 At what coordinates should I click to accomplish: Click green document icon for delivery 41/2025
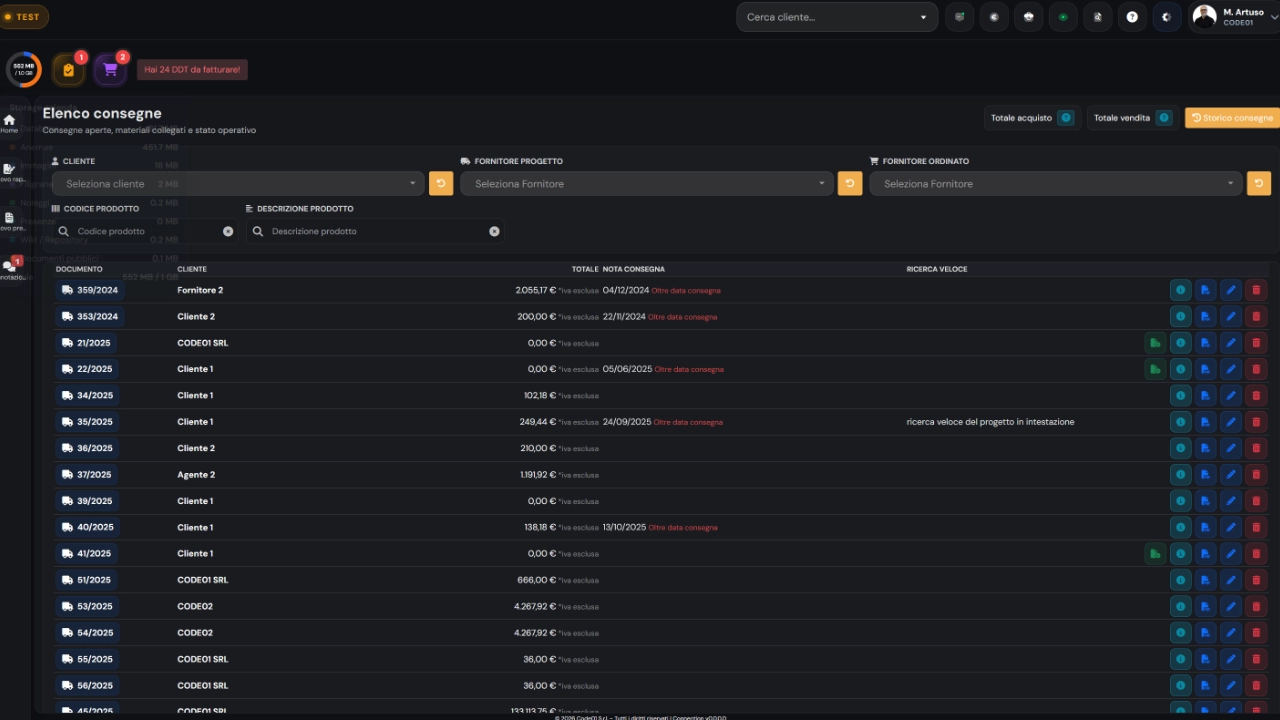click(1155, 553)
